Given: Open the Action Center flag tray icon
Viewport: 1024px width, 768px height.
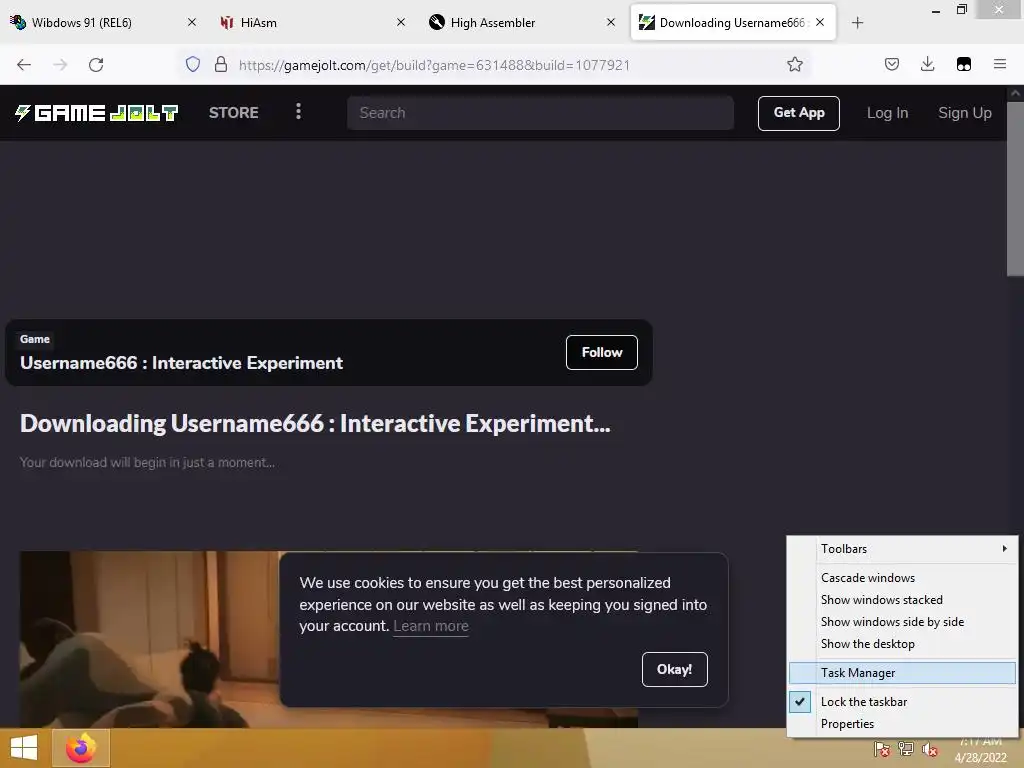Looking at the screenshot, I should tap(882, 749).
